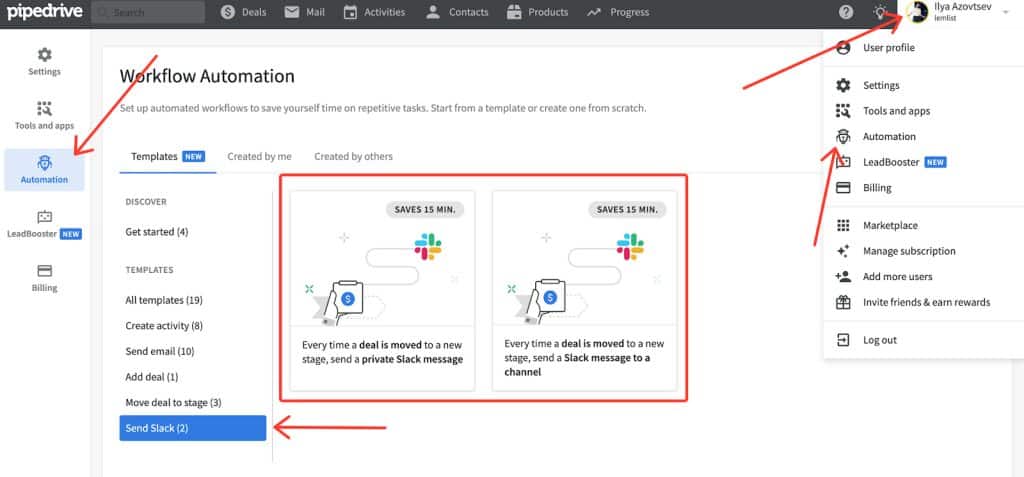
Task: Select Log out from the user menu
Action: (880, 340)
